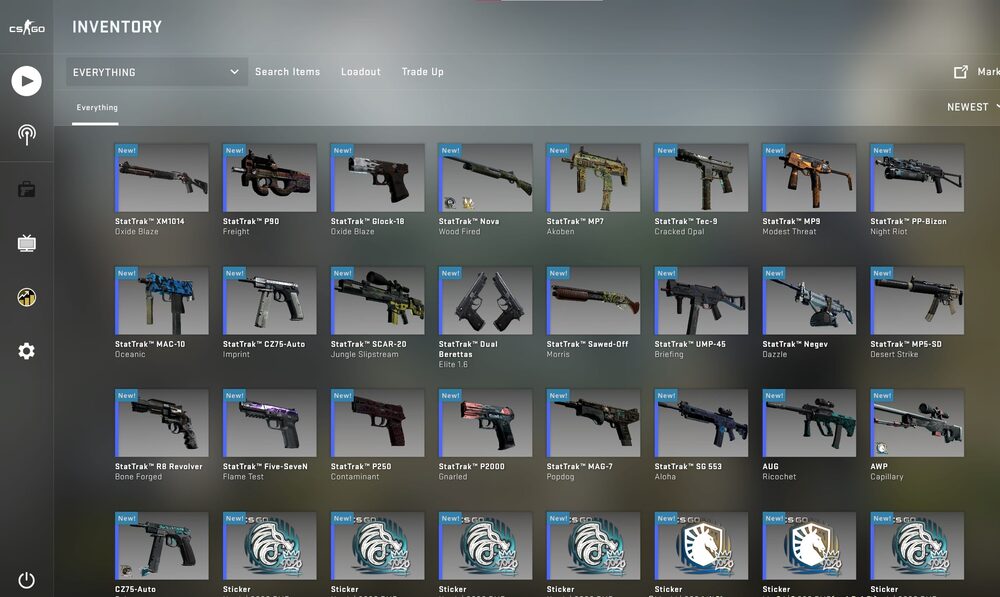The image size is (1000, 597).
Task: Select StatTrak MP9 Modest Threat item
Action: point(809,177)
